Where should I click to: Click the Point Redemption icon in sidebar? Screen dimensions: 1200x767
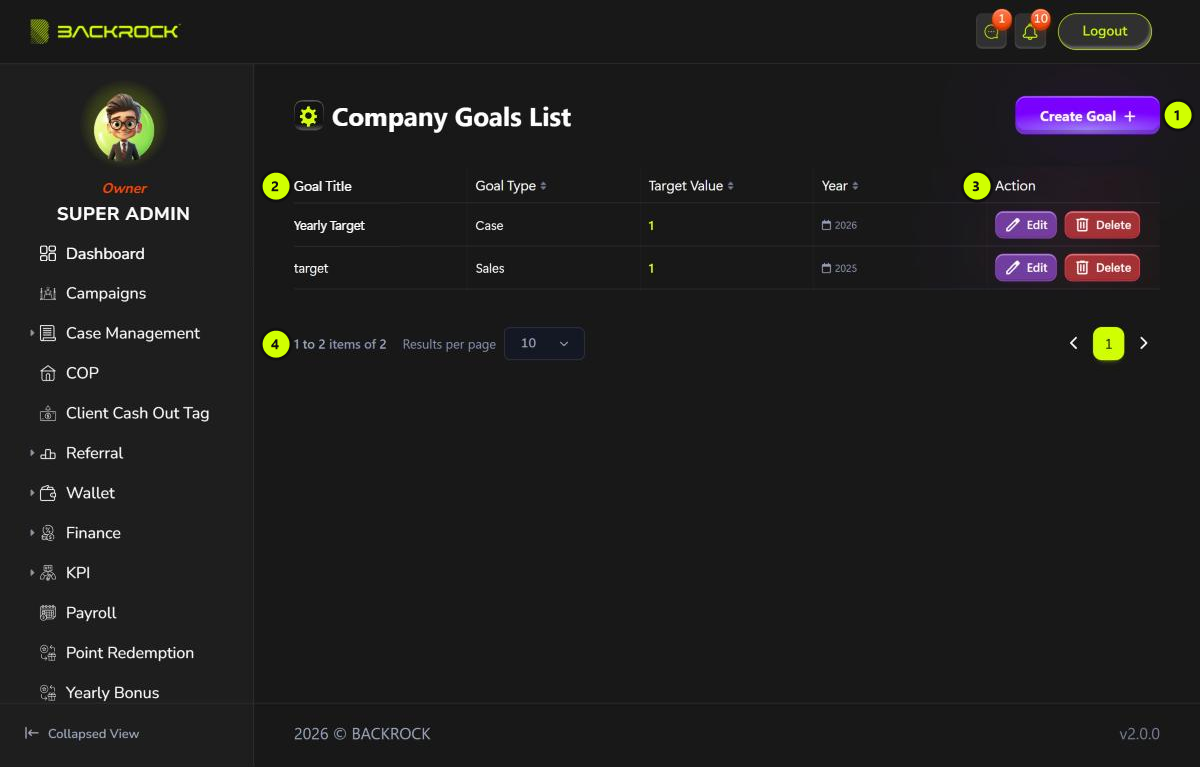tap(48, 654)
